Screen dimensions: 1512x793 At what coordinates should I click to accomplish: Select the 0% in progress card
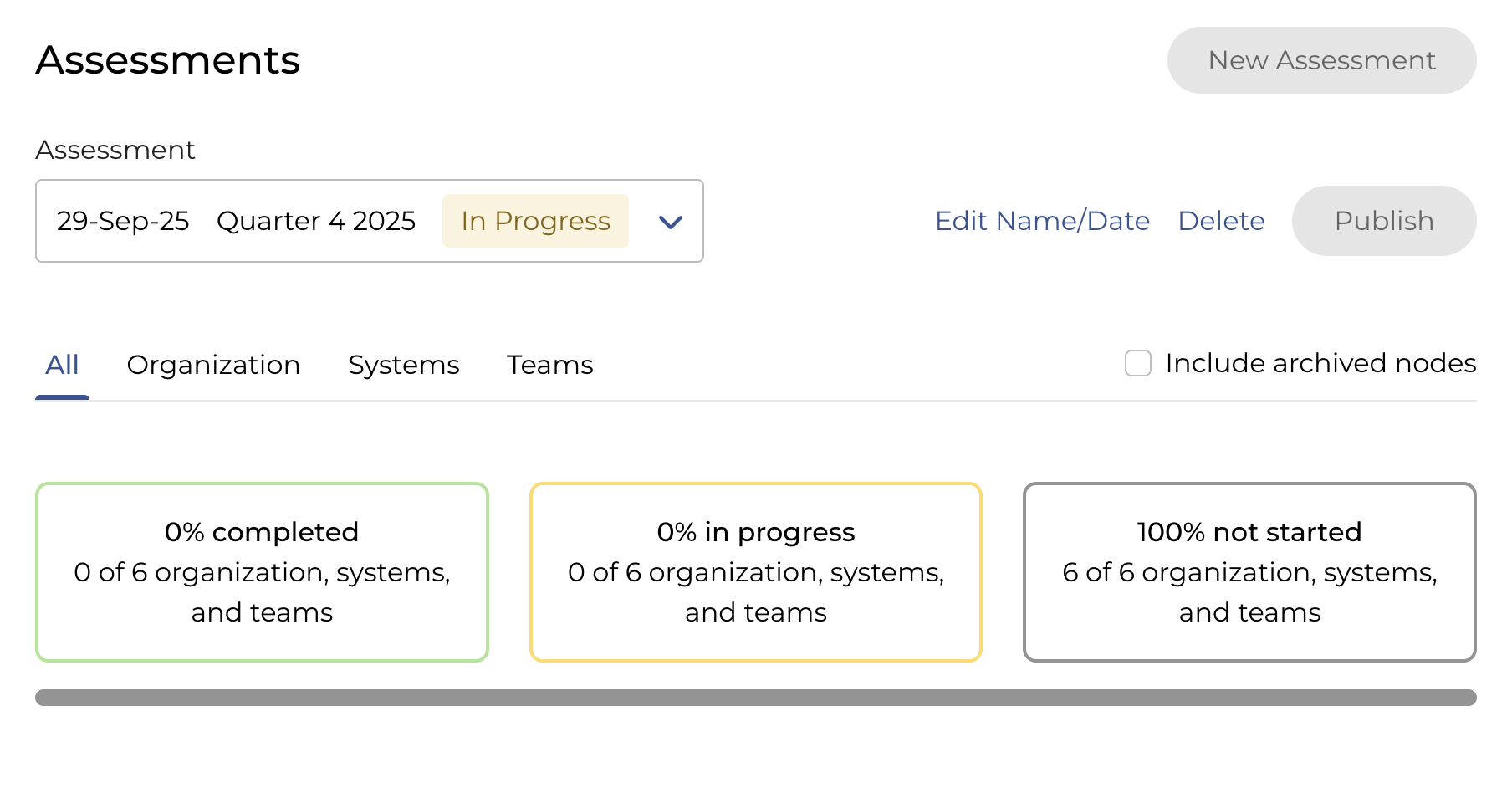coord(755,572)
